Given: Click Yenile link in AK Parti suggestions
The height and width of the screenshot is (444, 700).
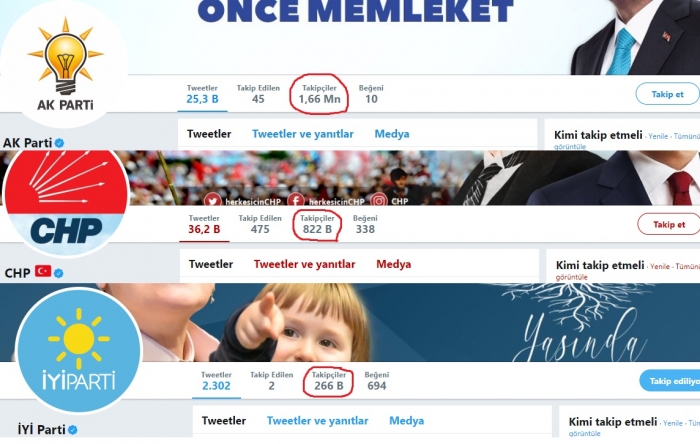Looking at the screenshot, I should coord(658,136).
